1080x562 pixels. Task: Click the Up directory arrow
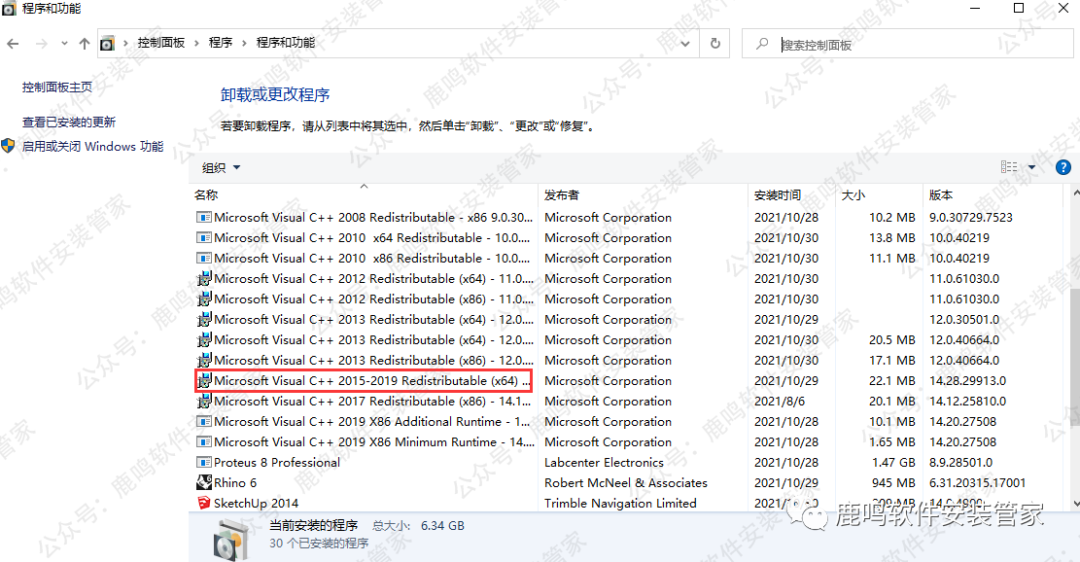click(84, 44)
